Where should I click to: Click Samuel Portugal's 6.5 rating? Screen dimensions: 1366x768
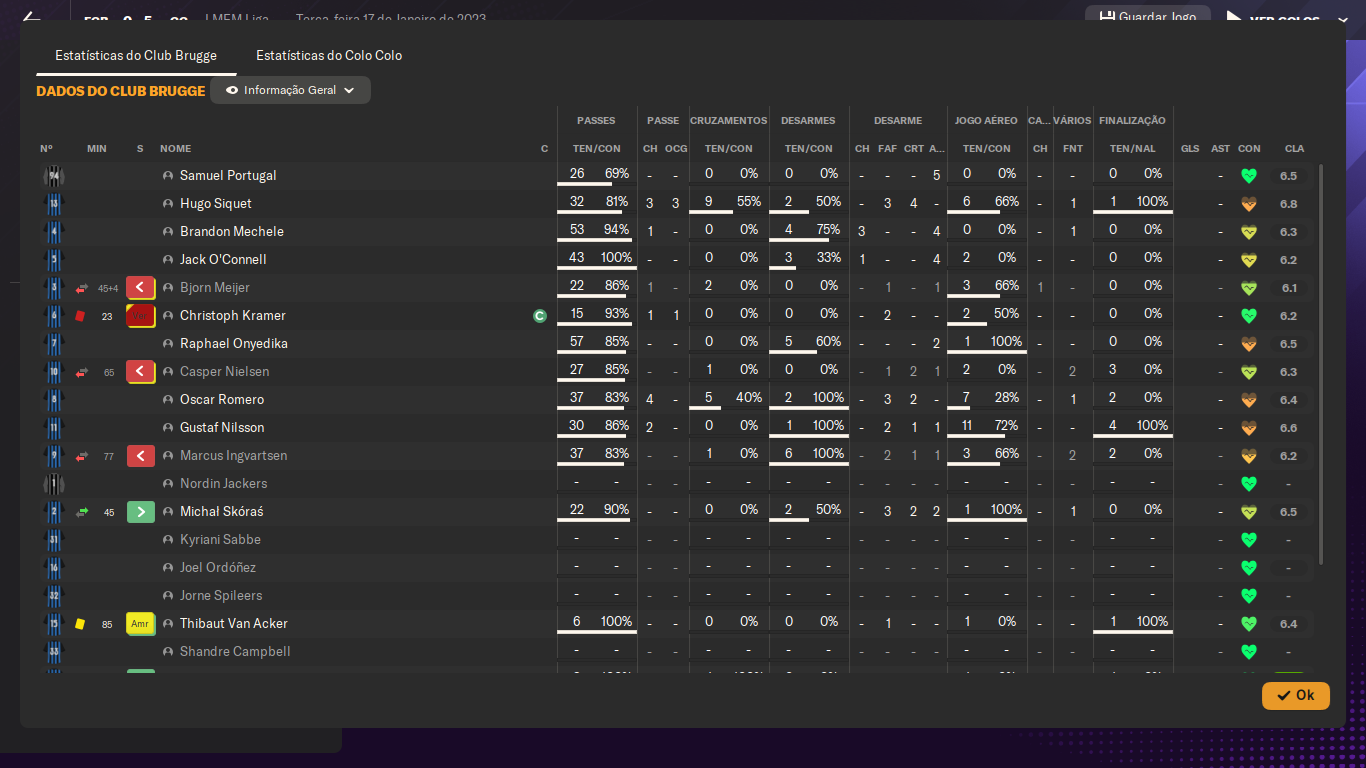click(x=1288, y=176)
